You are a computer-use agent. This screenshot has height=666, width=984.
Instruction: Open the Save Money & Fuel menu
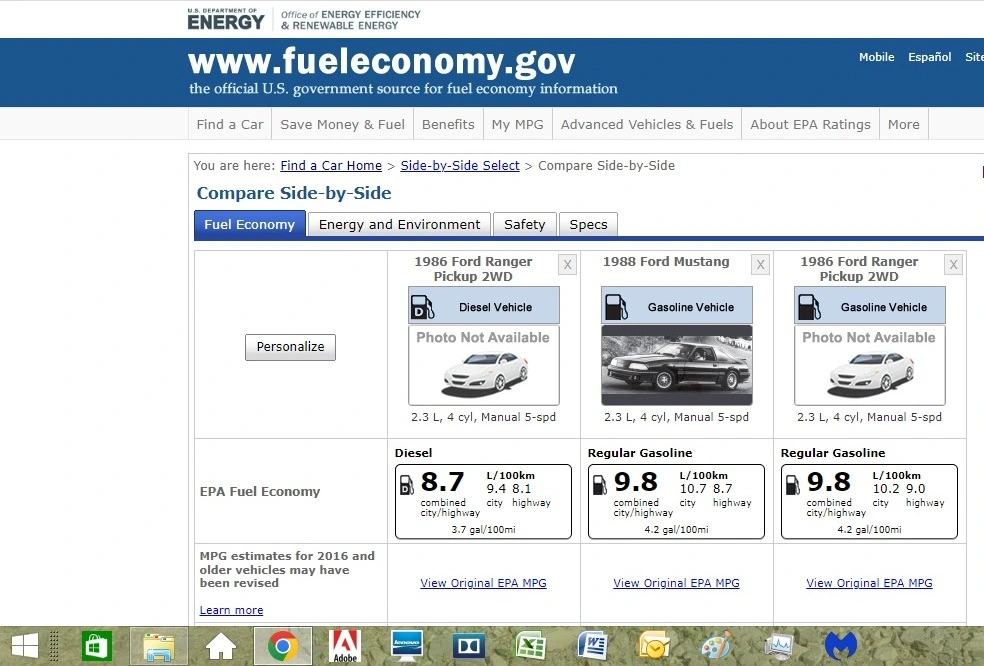pyautogui.click(x=342, y=124)
